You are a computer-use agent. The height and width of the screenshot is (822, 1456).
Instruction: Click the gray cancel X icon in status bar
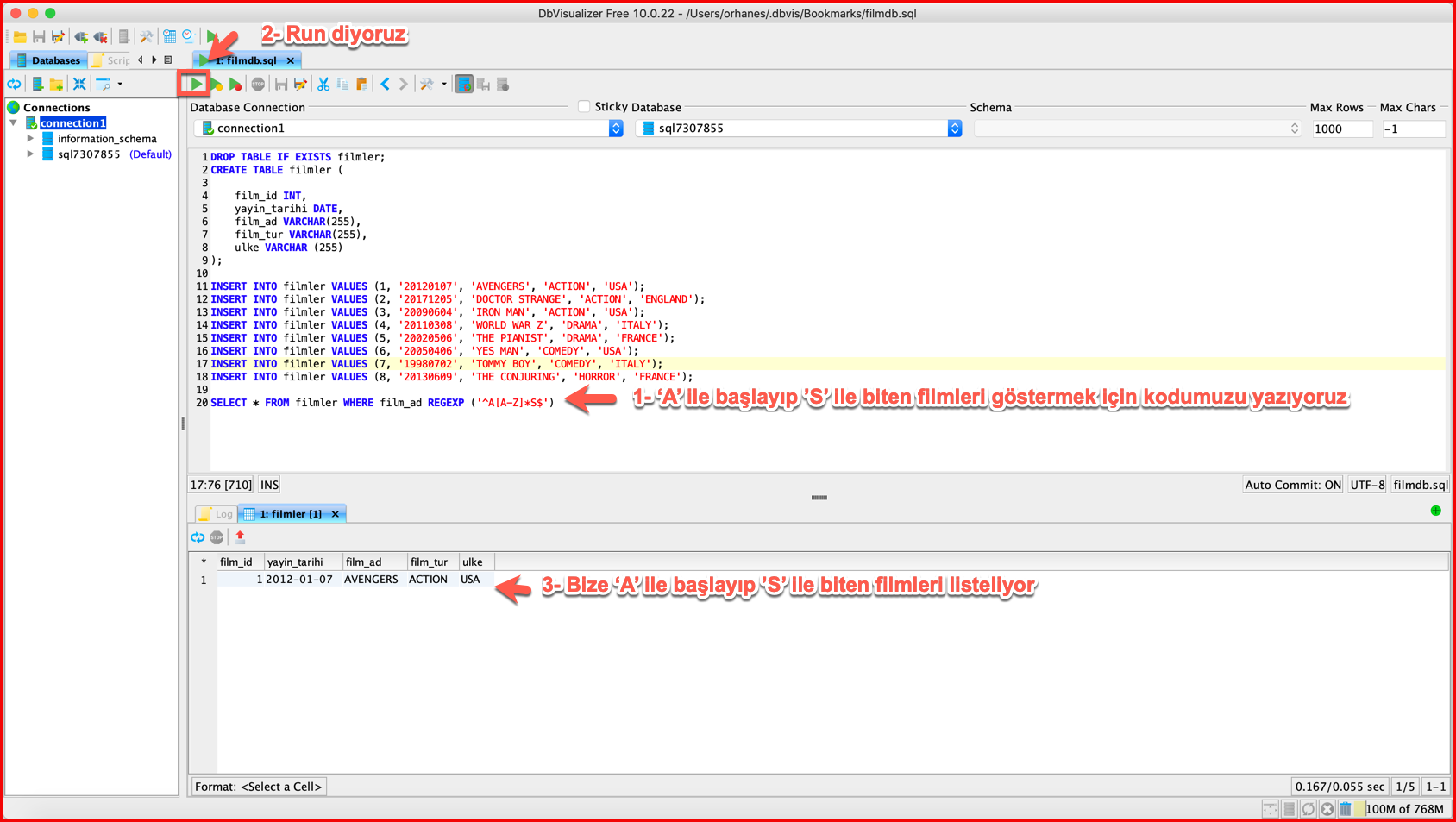(1327, 808)
